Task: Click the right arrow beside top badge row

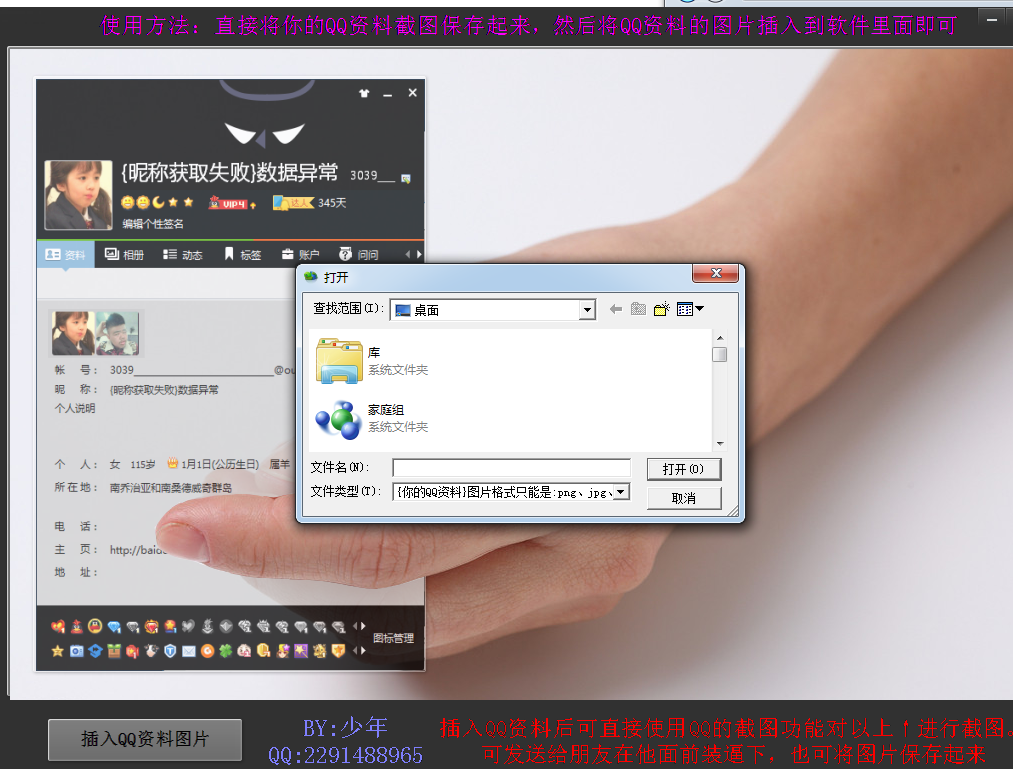Action: pos(363,626)
